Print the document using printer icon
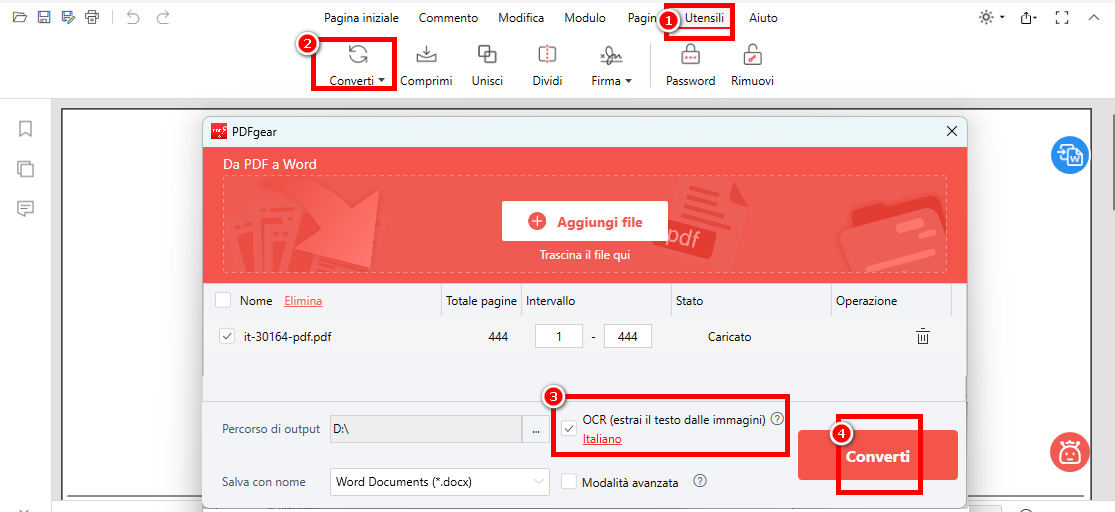This screenshot has height=512, width=1115. click(92, 18)
